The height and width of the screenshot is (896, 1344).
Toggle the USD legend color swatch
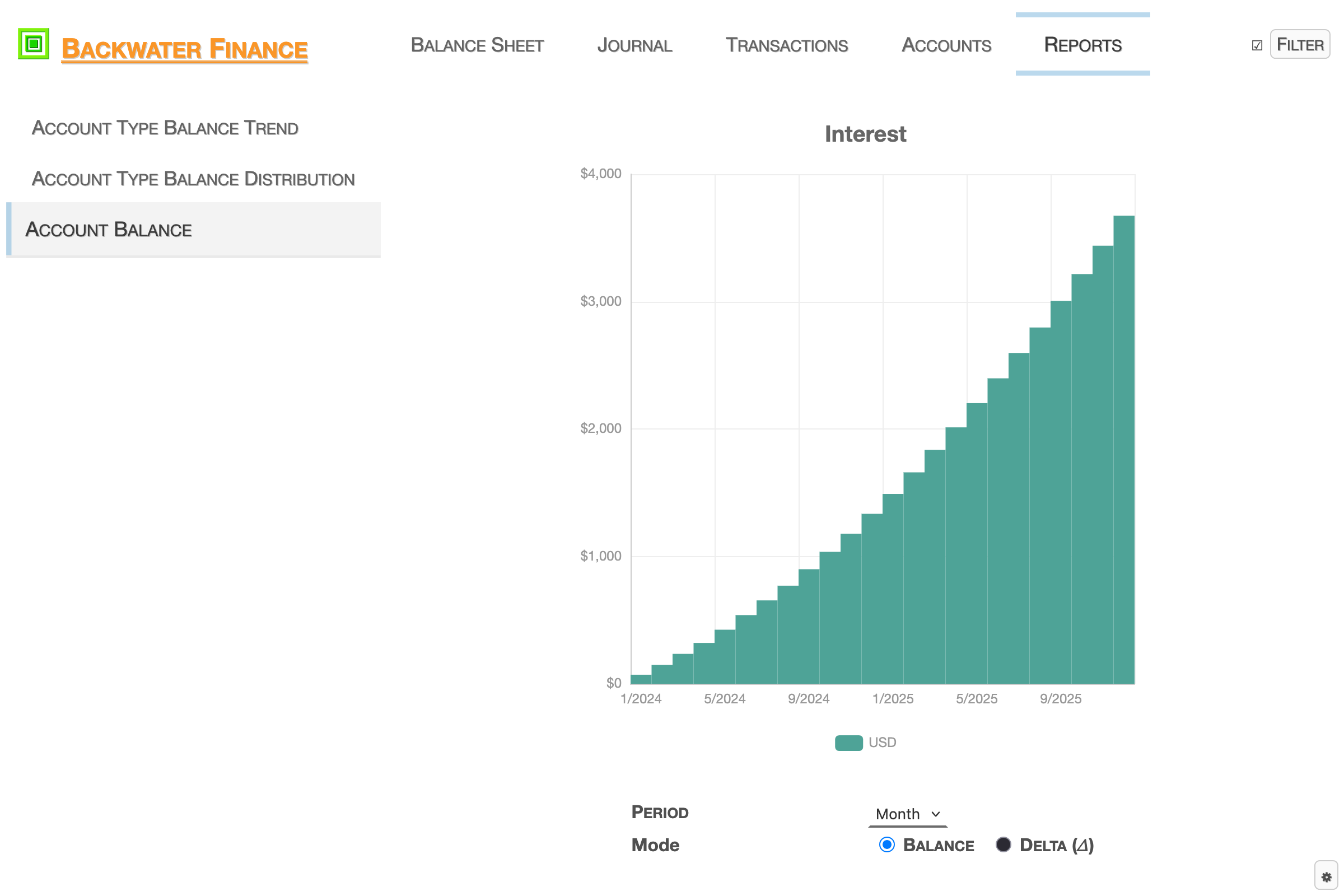848,743
